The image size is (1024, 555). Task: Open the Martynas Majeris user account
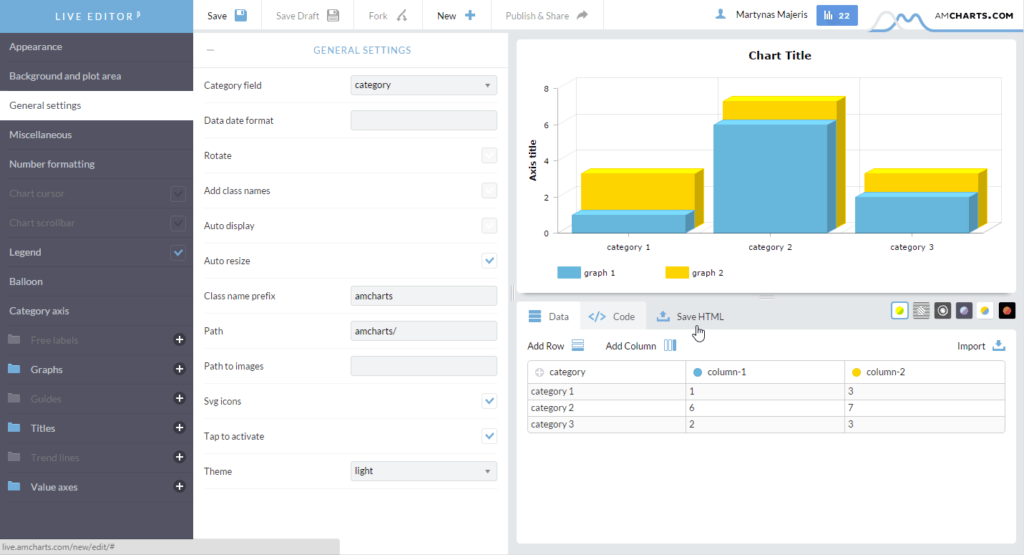click(x=761, y=14)
